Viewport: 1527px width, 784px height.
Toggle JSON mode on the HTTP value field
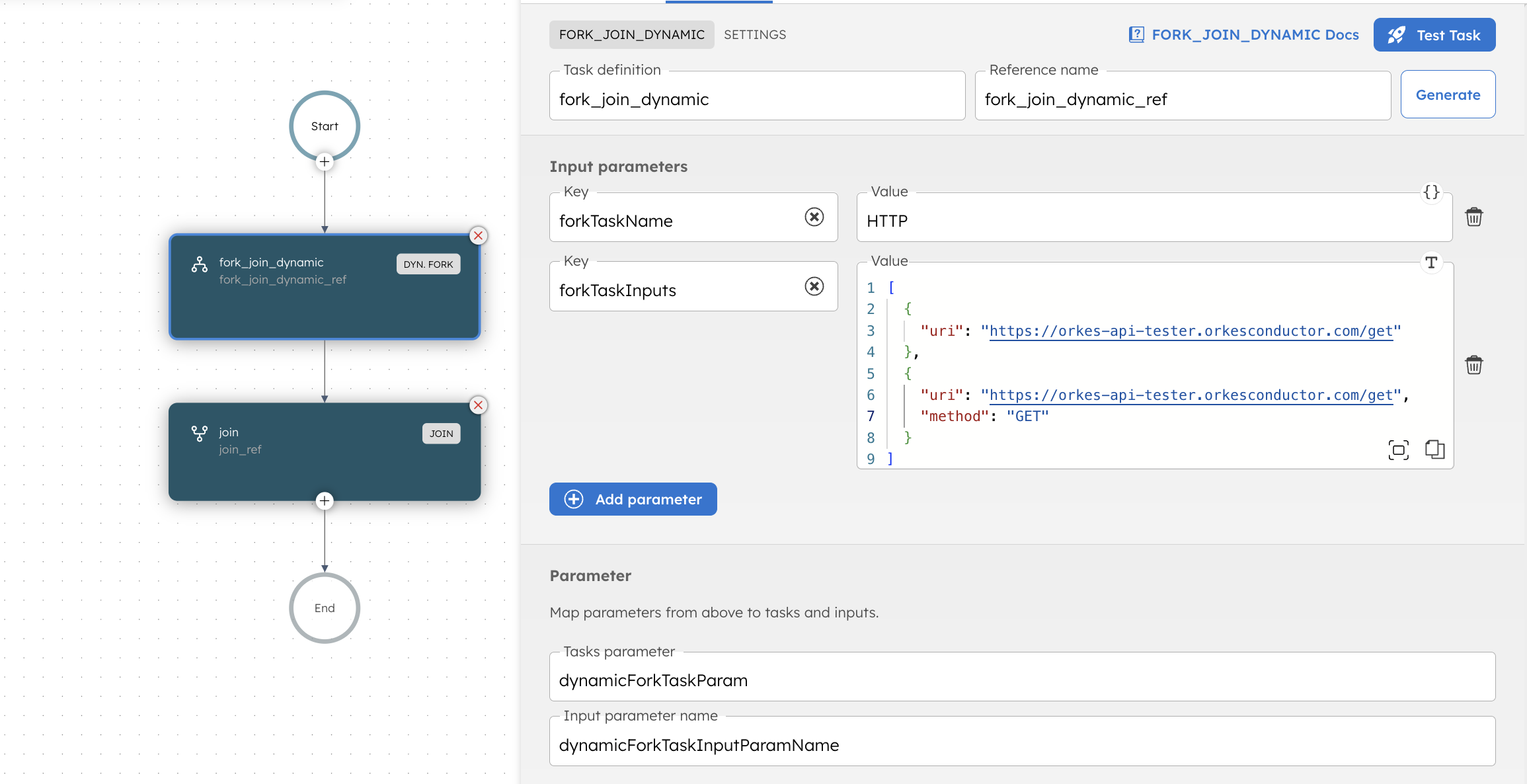coord(1432,192)
